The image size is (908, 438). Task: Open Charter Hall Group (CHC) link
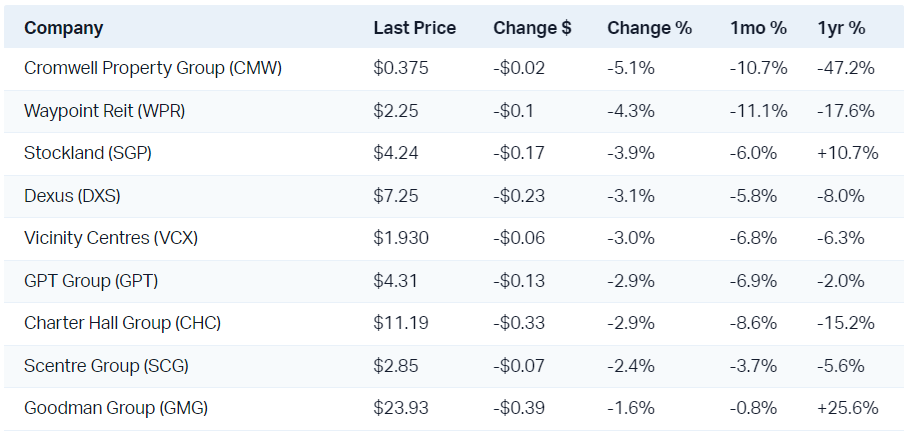click(122, 323)
